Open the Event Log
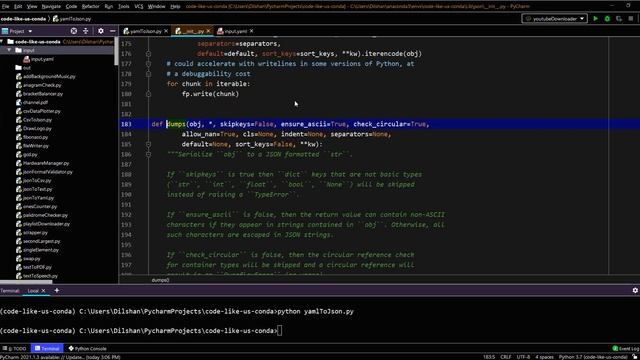Image resolution: width=640 pixels, height=360 pixels. pos(626,349)
